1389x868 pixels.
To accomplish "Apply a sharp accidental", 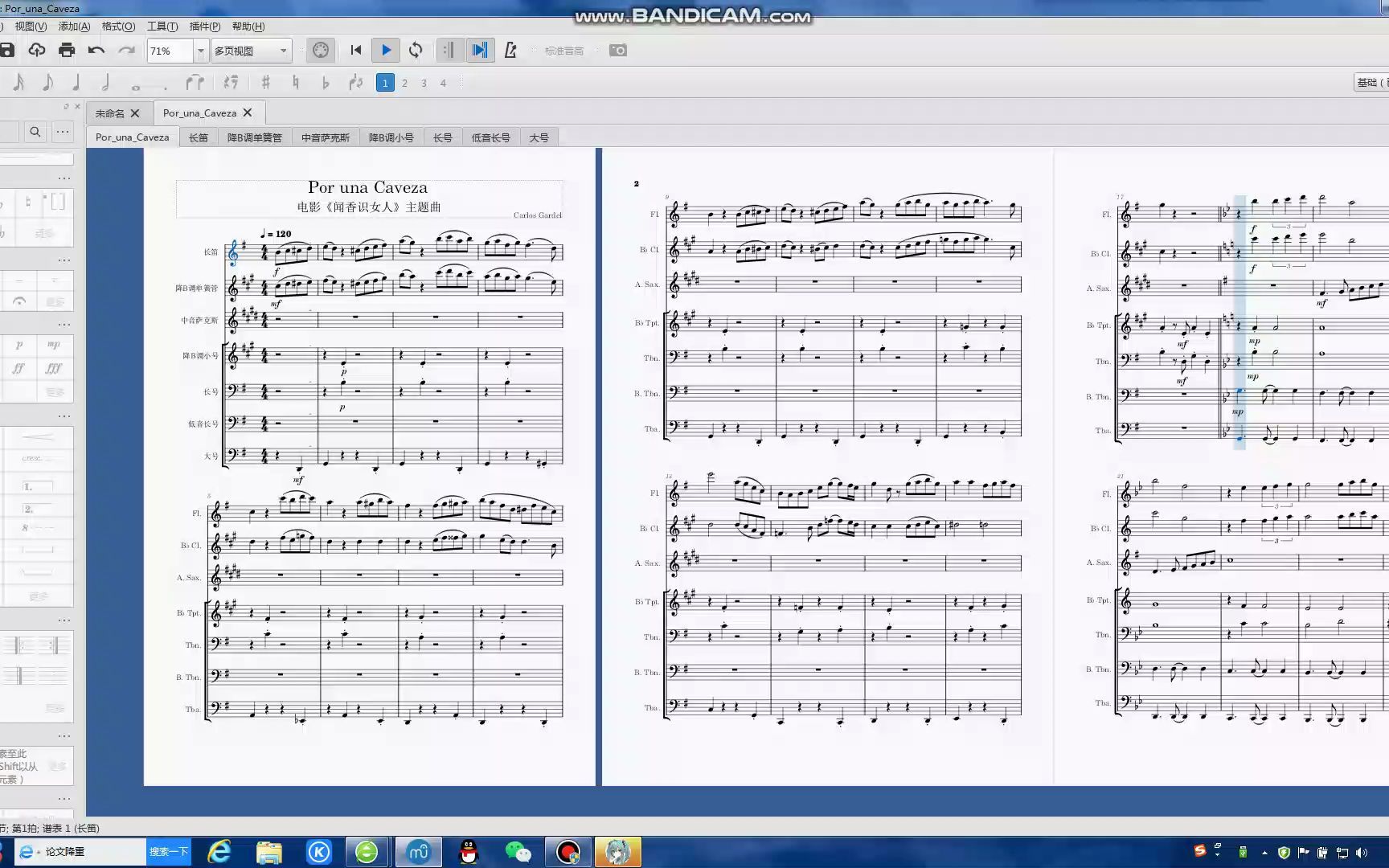I will pos(265,82).
